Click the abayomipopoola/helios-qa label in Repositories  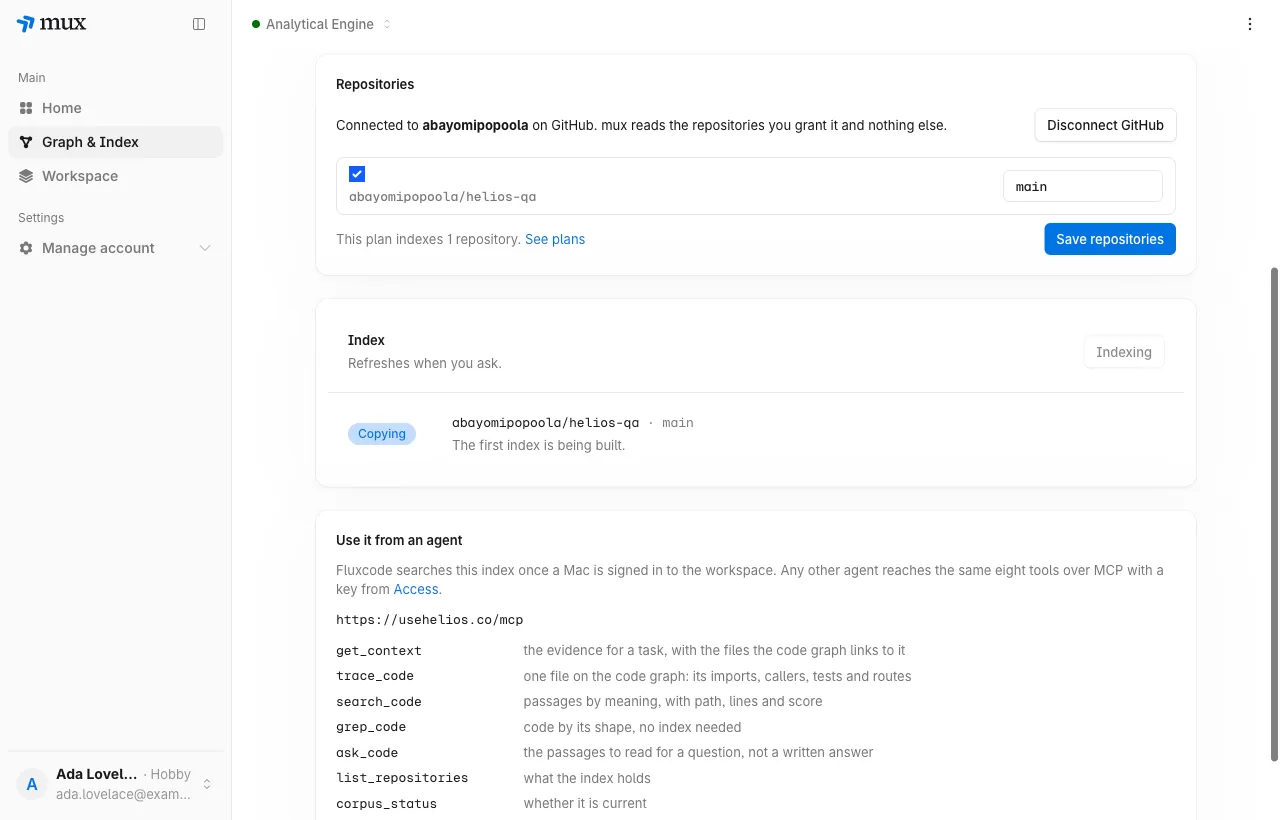tap(443, 197)
